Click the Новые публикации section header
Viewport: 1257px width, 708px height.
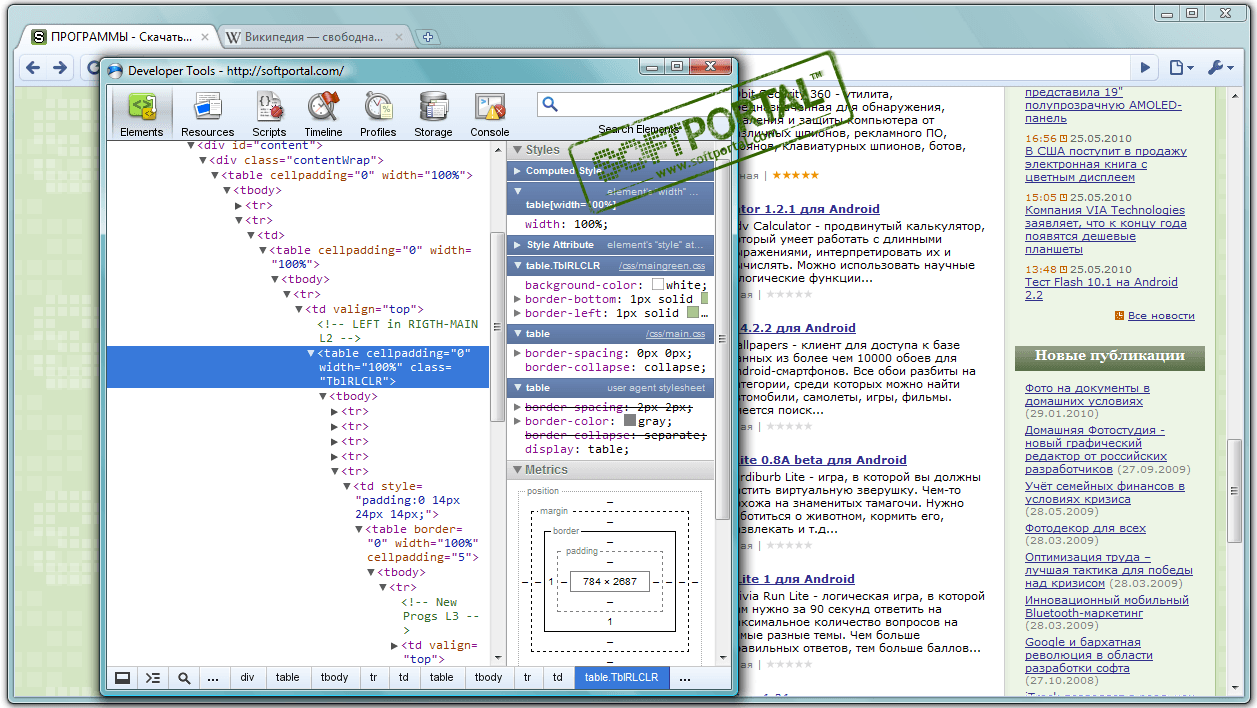point(1109,356)
